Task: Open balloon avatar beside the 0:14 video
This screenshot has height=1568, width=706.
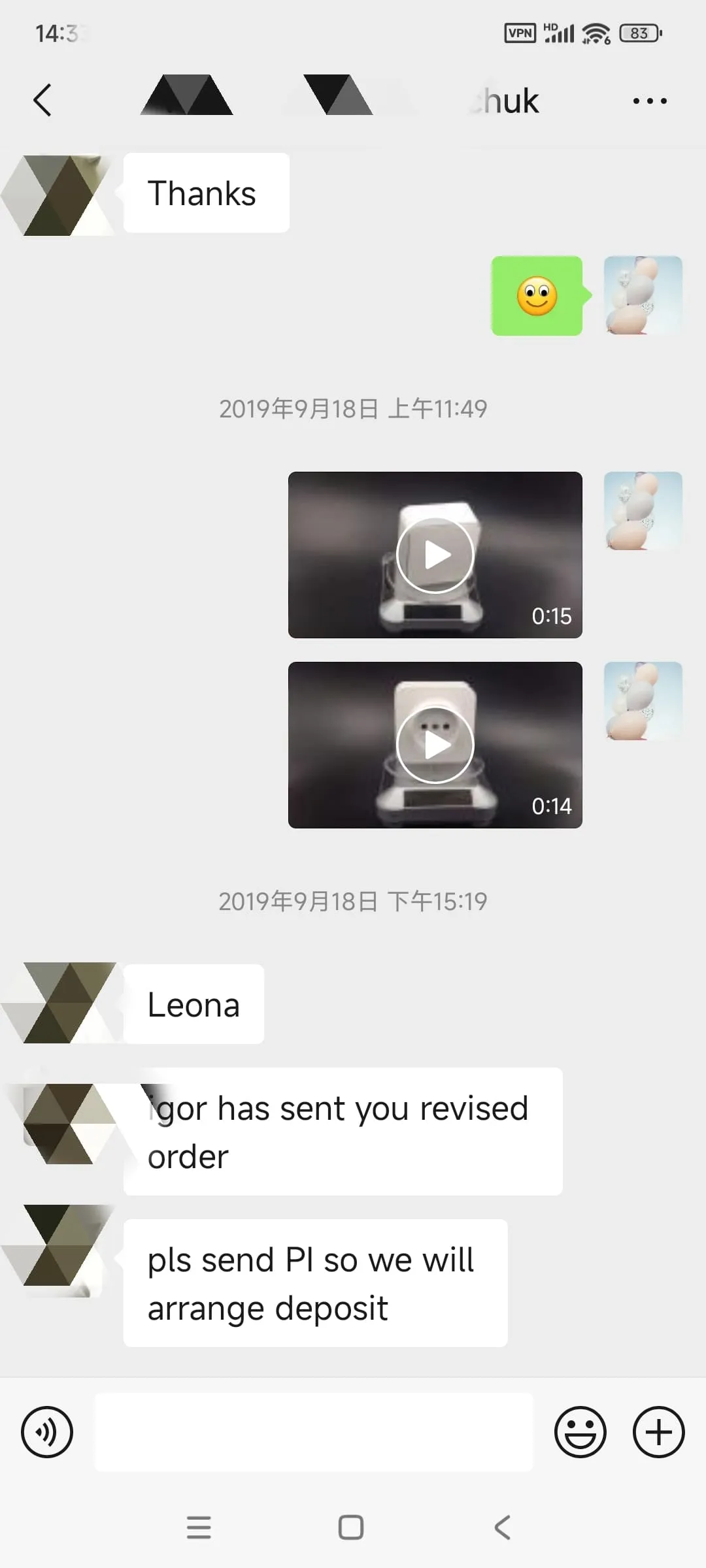Action: (643, 701)
